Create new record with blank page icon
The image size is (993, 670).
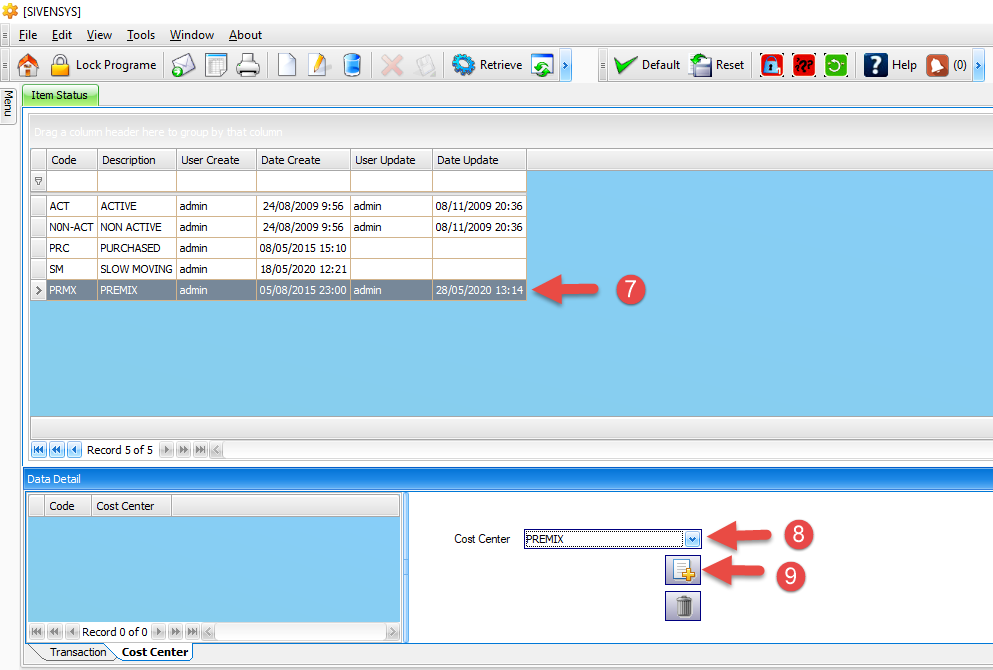pos(287,65)
